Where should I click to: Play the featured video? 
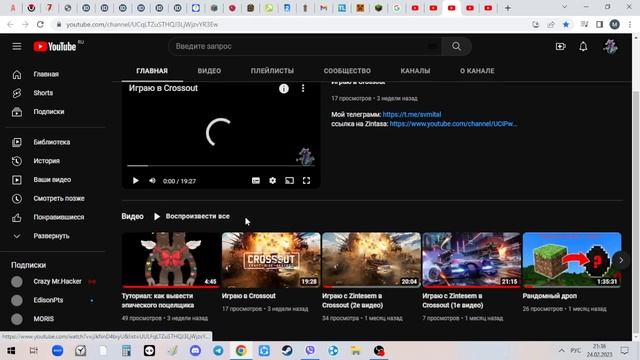(x=136, y=181)
